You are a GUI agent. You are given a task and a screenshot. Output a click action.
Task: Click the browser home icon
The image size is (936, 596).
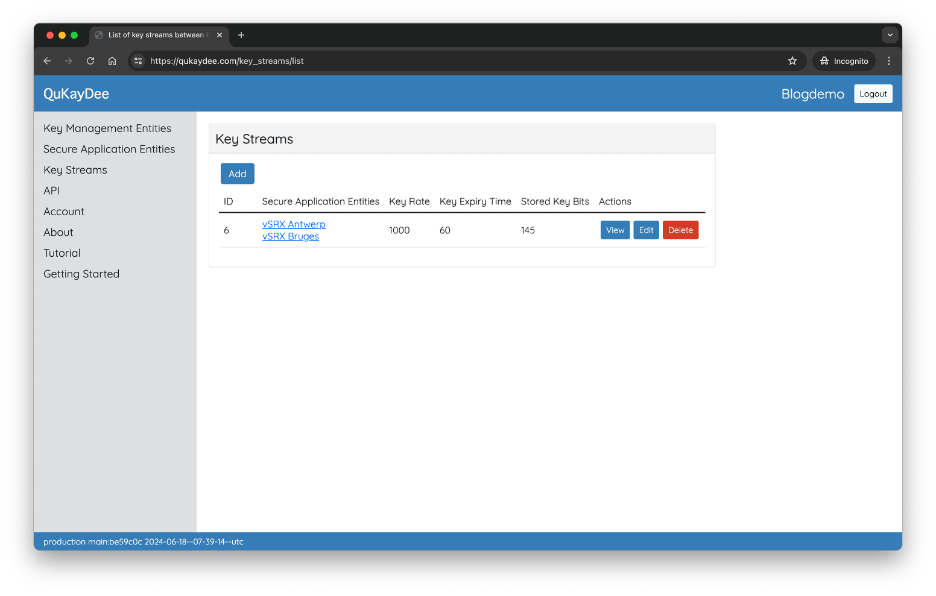tap(112, 61)
